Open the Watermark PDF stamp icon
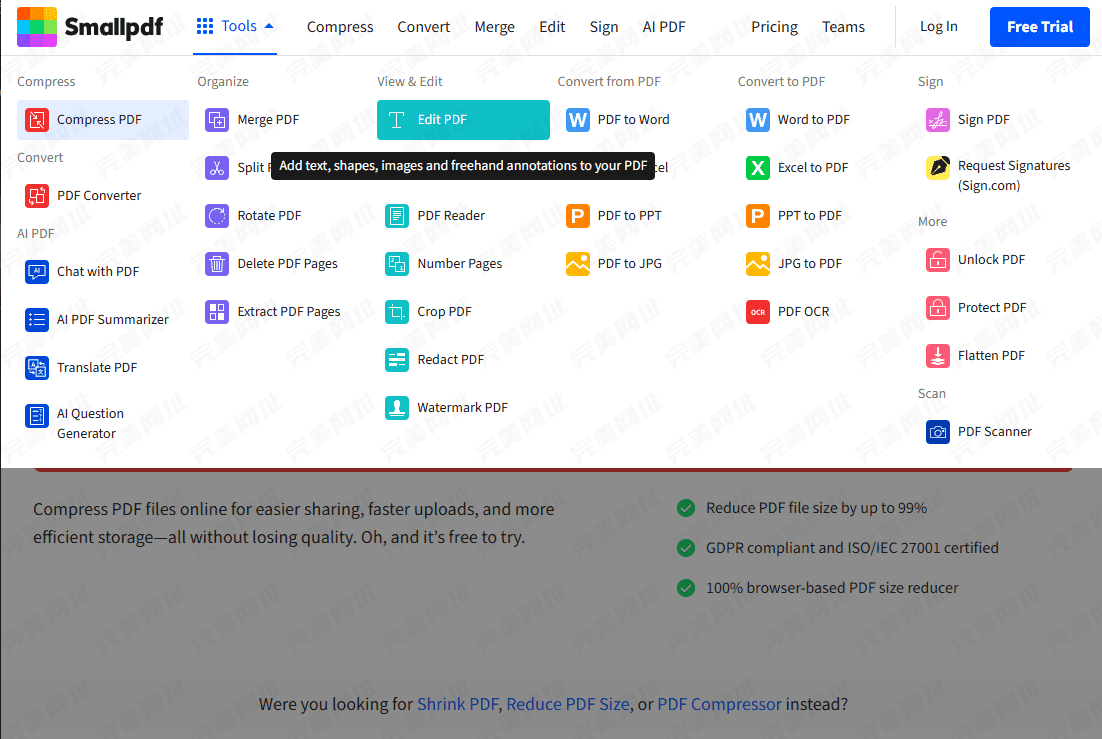1102x739 pixels. tap(396, 407)
